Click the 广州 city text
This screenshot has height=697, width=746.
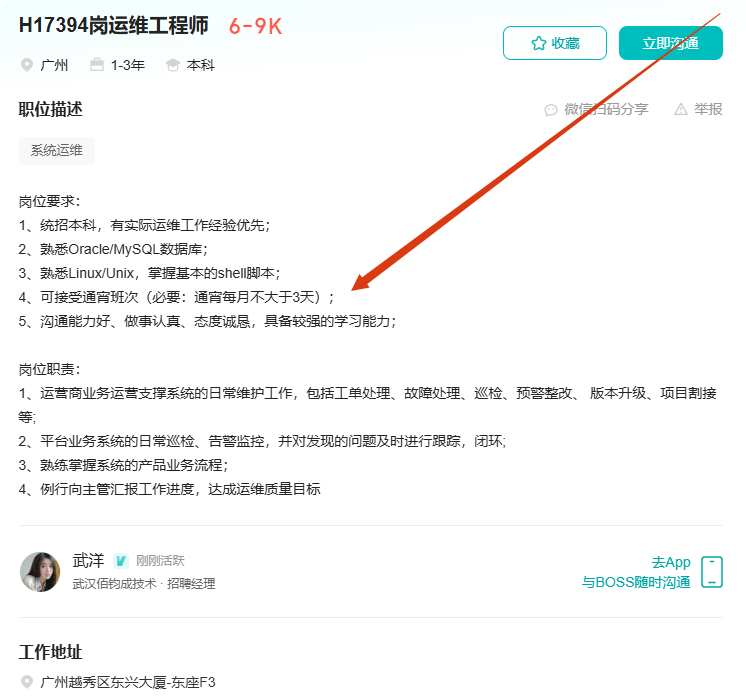(x=54, y=65)
